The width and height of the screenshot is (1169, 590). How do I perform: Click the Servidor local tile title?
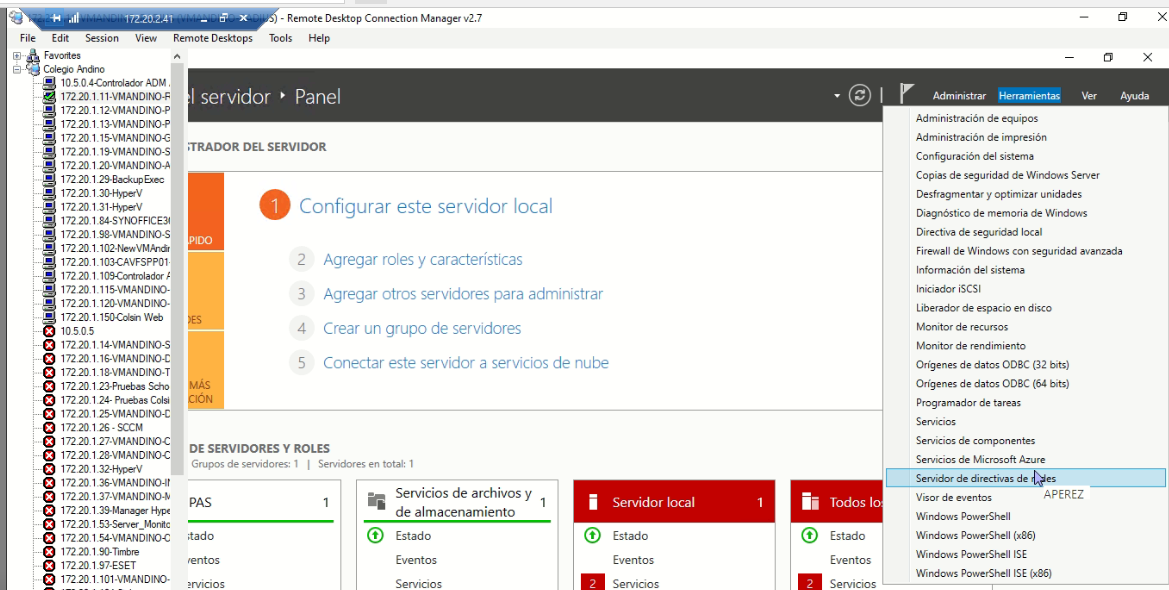(653, 503)
